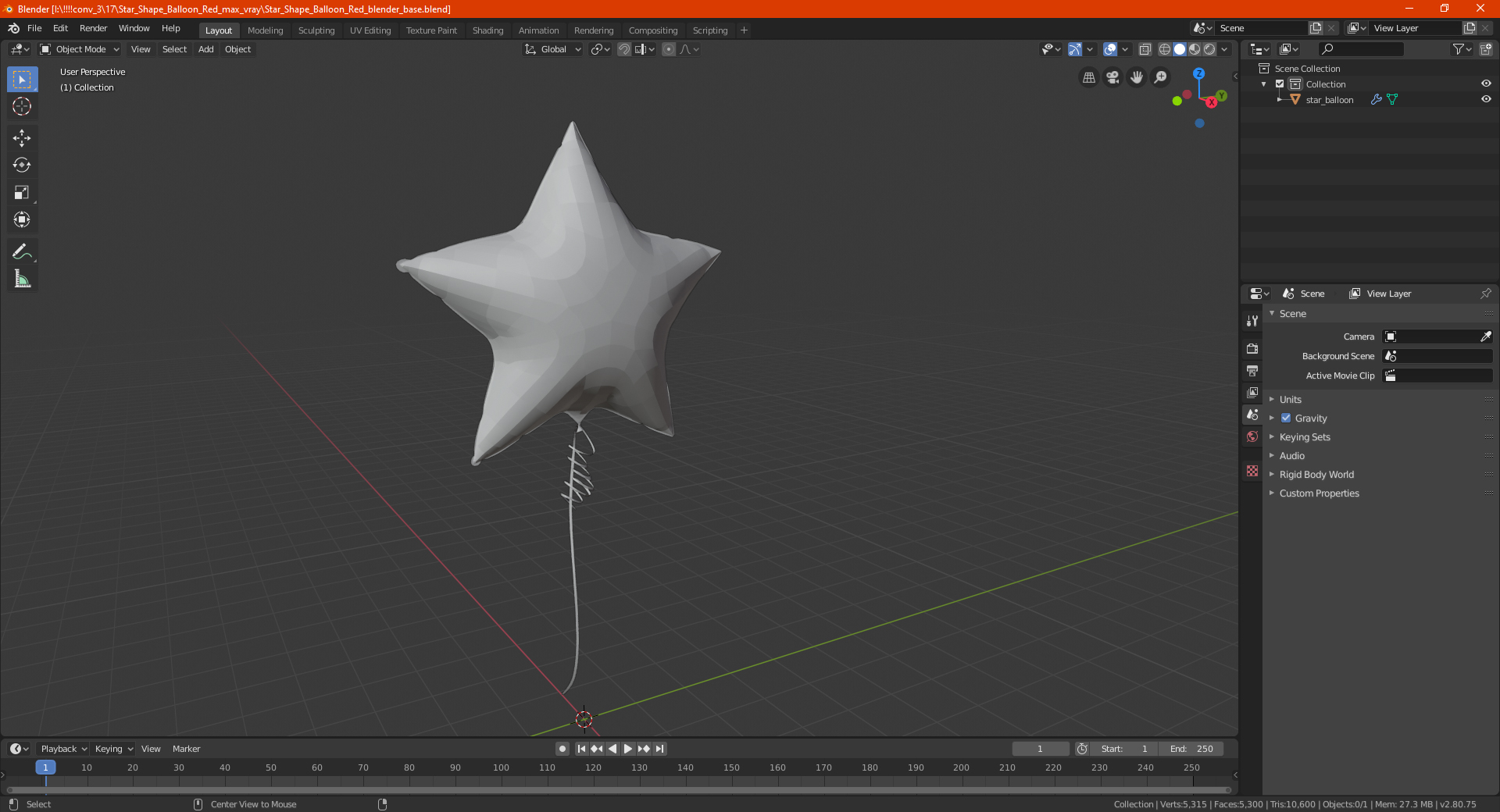Image resolution: width=1500 pixels, height=812 pixels.
Task: Open the Object Mode dropdown
Action: click(80, 49)
